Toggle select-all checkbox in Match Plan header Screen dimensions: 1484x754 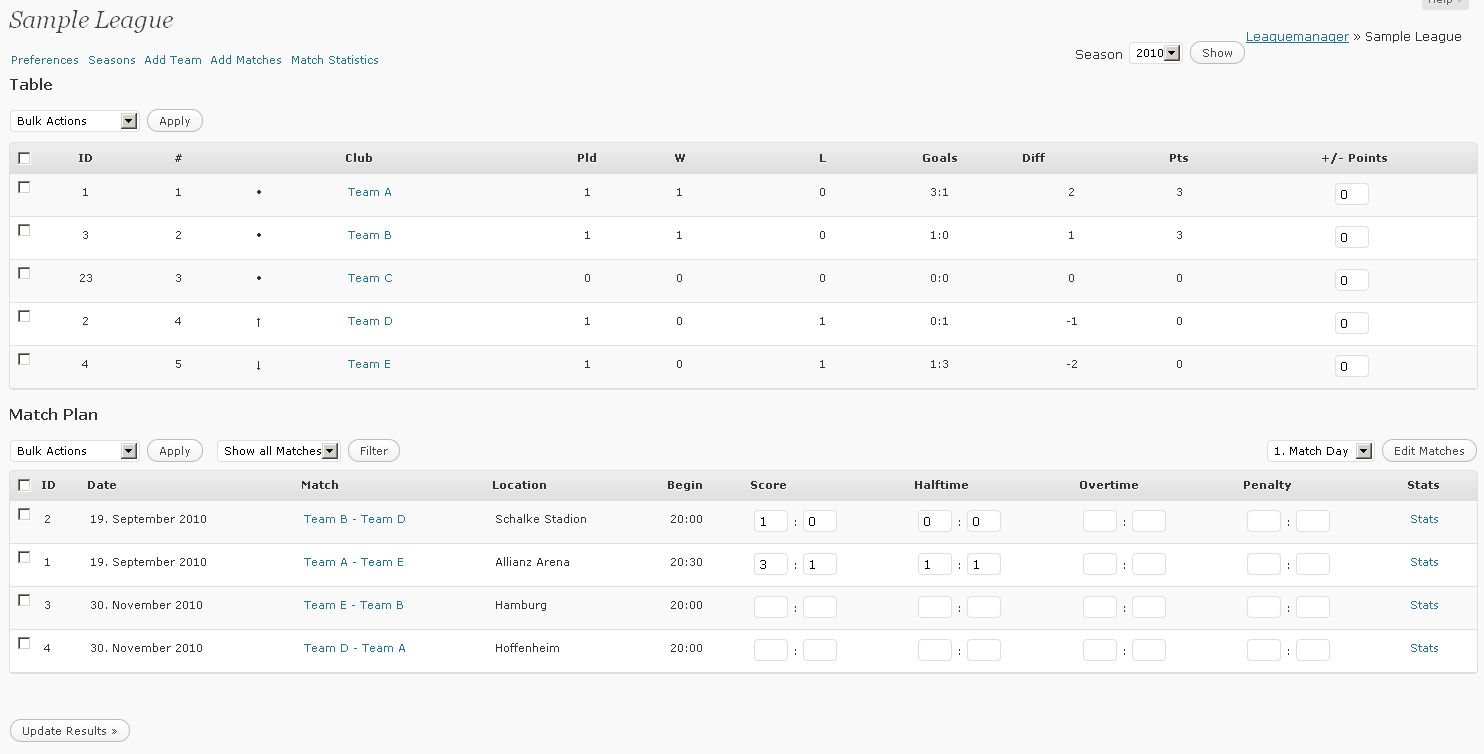[x=24, y=485]
